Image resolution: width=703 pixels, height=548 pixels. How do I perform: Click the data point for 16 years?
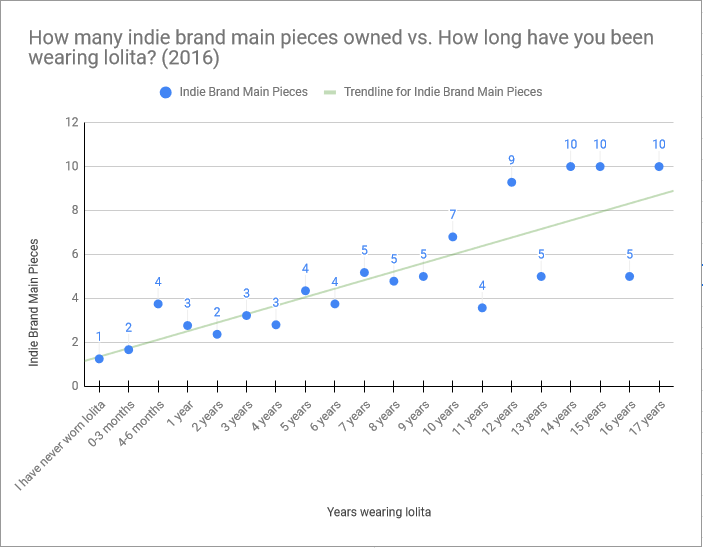click(629, 276)
